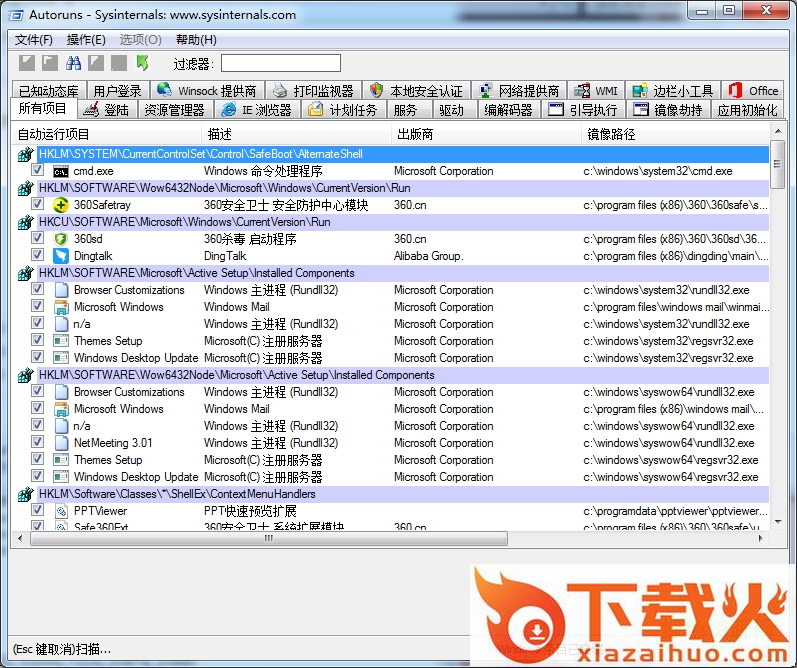Screen dimensions: 797x668
Task: Click inside the 过滤器 filter field
Action: click(x=281, y=64)
